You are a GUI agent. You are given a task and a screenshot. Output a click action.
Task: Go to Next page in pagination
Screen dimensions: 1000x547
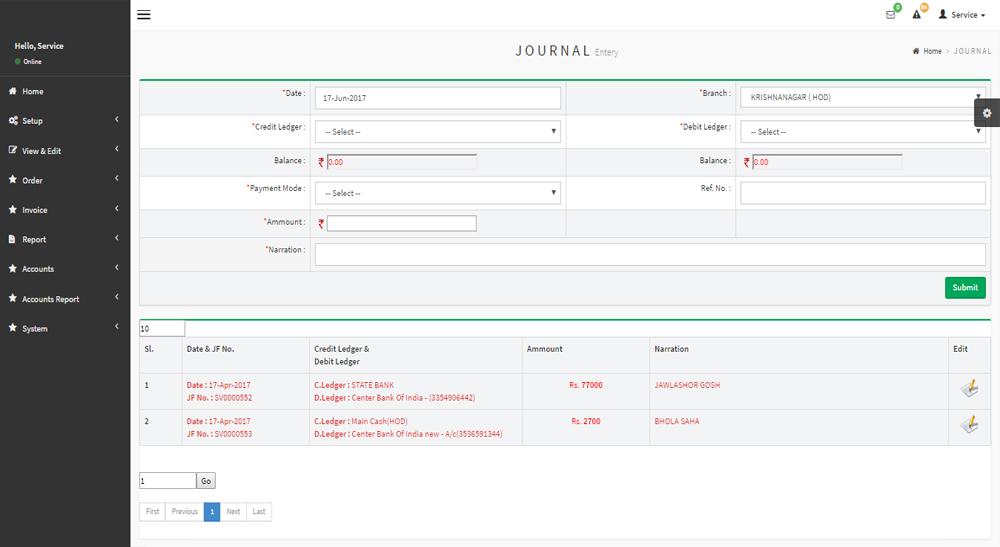(x=233, y=511)
